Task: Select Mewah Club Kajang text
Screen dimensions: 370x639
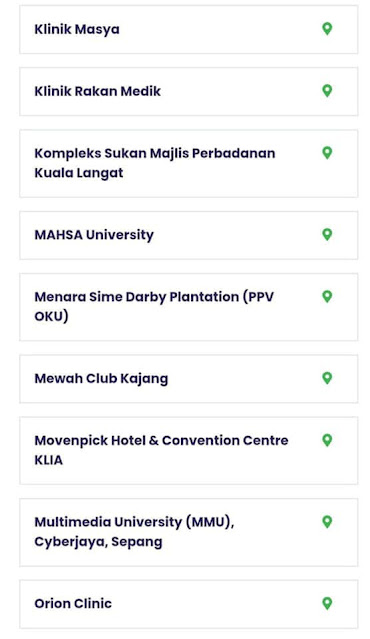Action: click(x=101, y=379)
